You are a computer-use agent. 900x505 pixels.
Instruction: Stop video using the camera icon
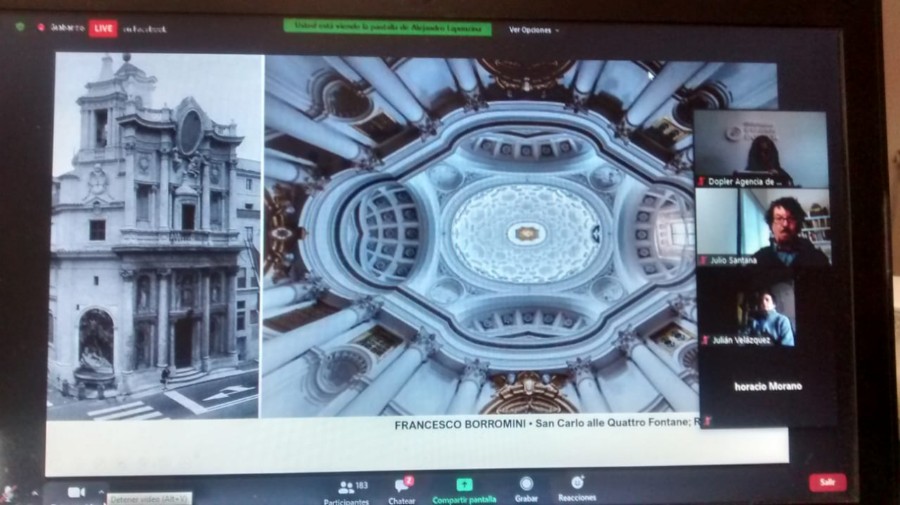pyautogui.click(x=76, y=492)
